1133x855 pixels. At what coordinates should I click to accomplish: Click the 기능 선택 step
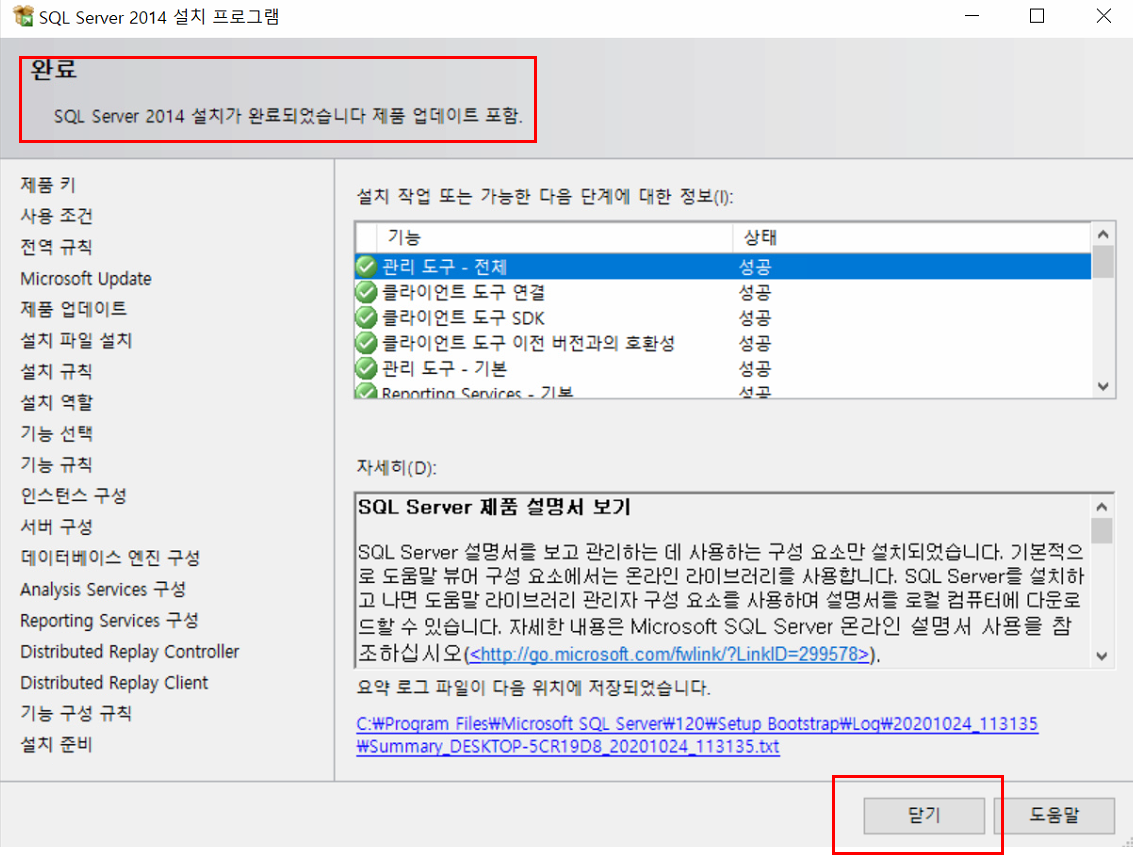click(x=56, y=434)
